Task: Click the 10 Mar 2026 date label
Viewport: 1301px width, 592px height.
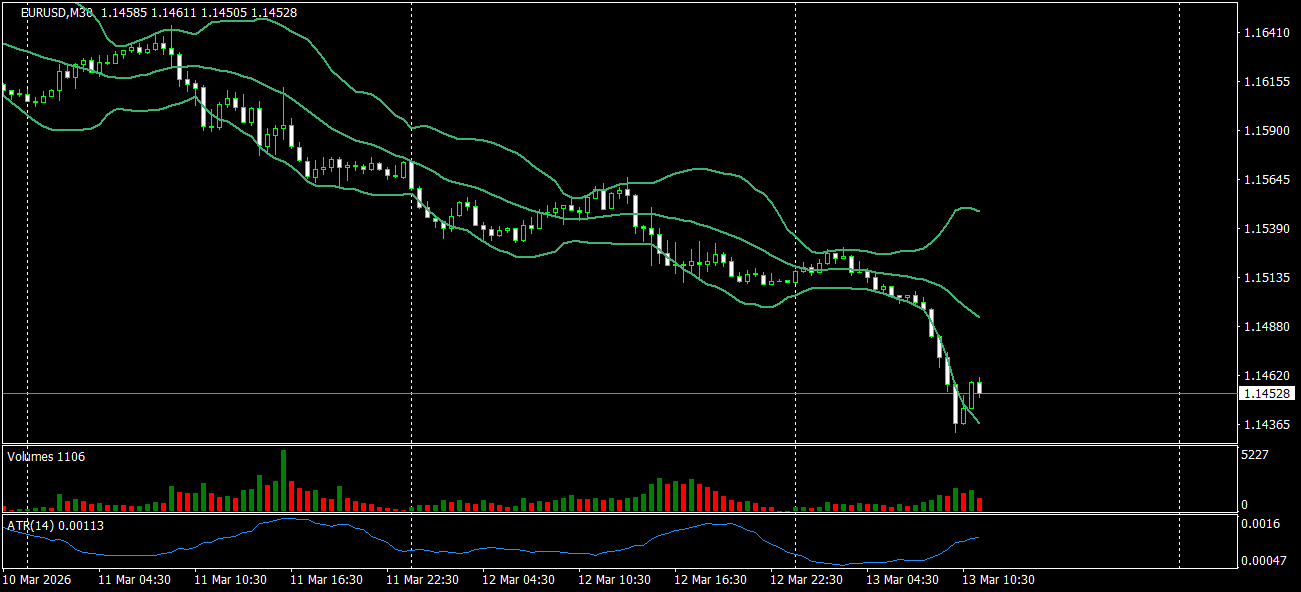Action: click(x=36, y=580)
